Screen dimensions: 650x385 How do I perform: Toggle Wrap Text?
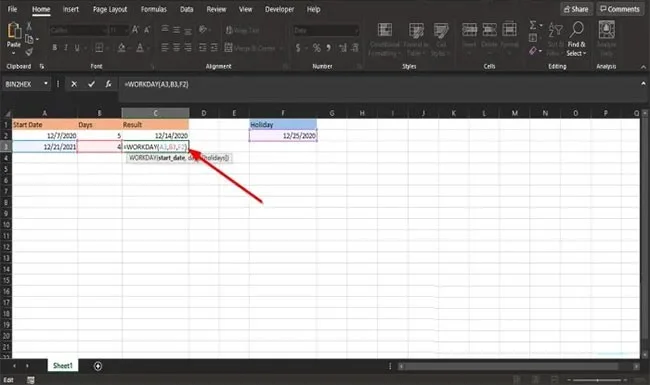click(243, 30)
